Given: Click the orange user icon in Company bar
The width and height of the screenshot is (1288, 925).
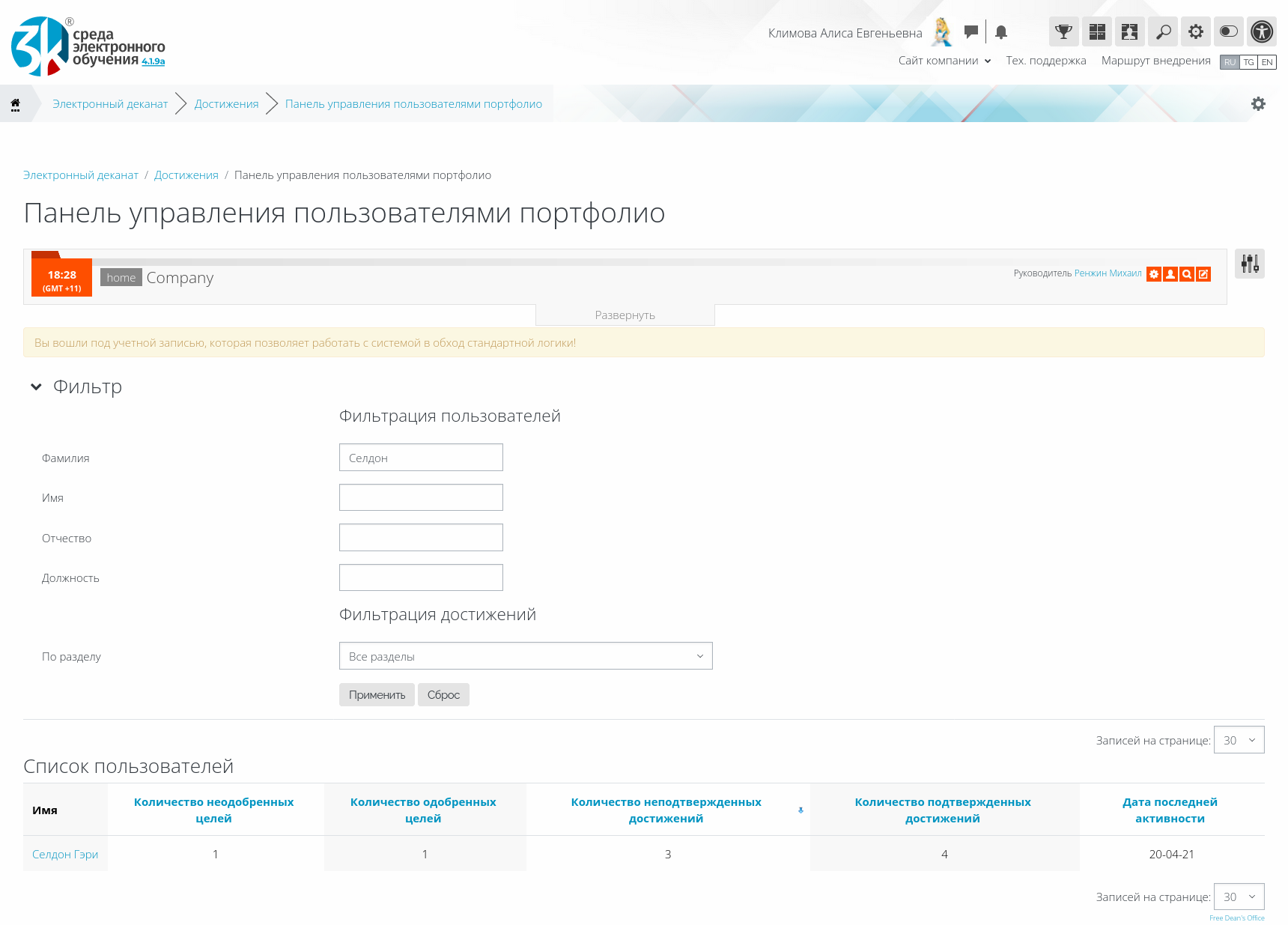Looking at the screenshot, I should pos(1170,274).
